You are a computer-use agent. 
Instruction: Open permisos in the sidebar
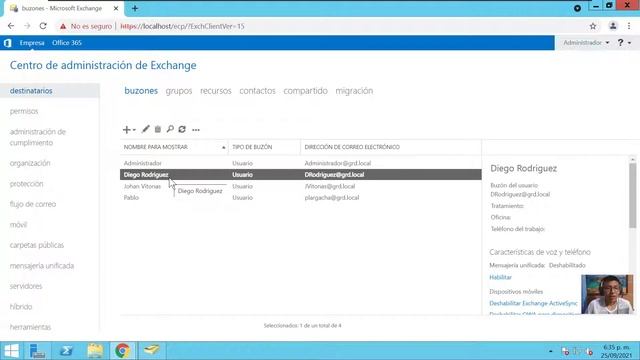[24, 111]
